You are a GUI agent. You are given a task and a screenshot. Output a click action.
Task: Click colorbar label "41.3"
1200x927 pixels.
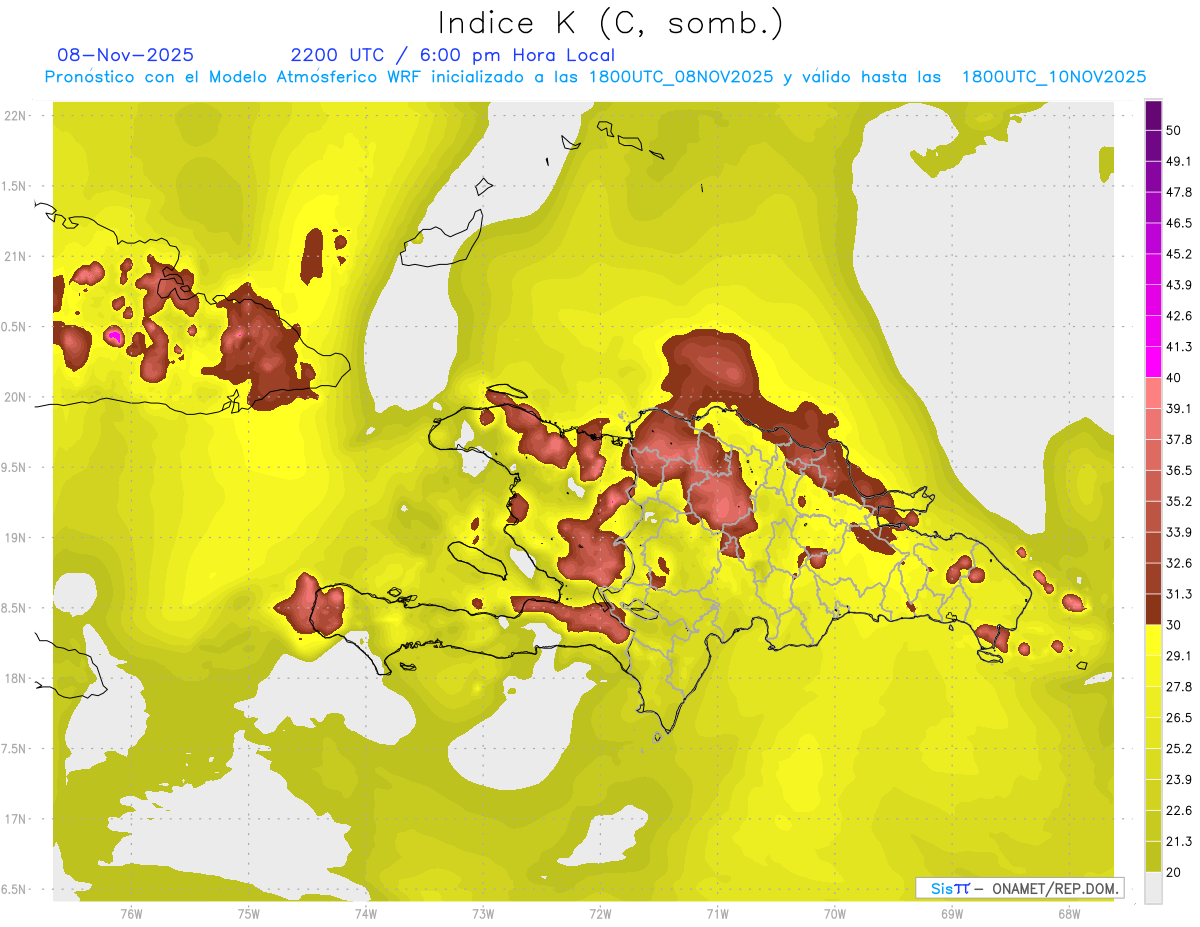point(1178,347)
